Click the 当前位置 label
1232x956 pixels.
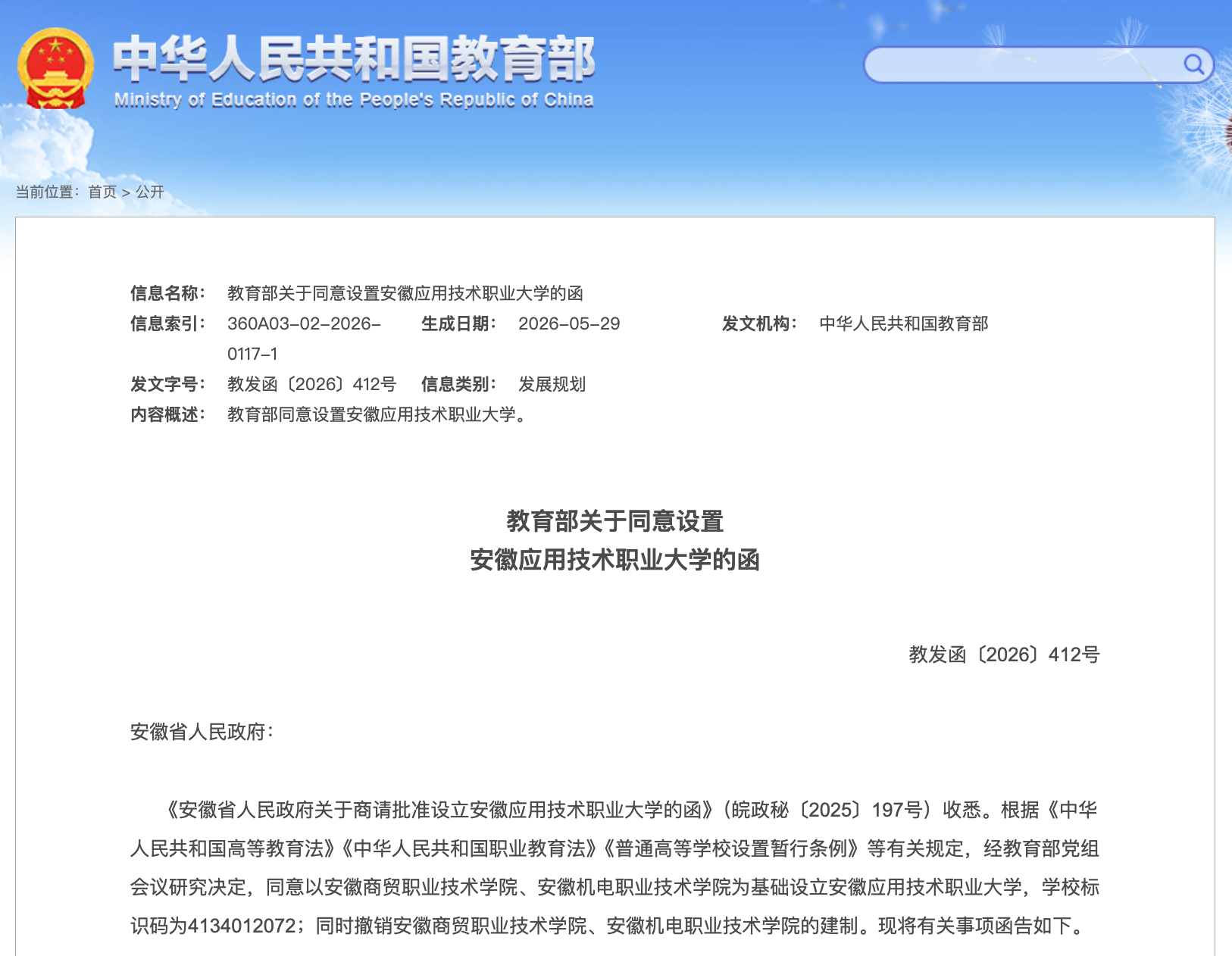(x=47, y=192)
